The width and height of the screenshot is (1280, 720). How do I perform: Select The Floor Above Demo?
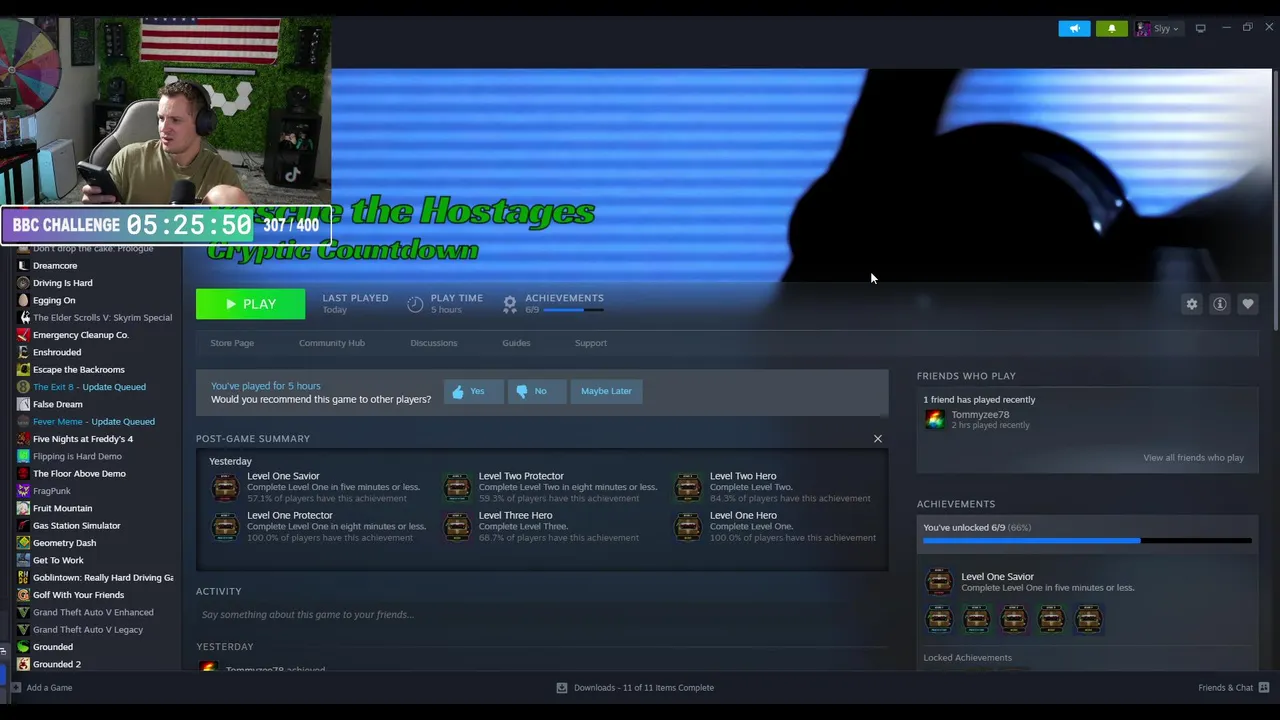pos(79,474)
